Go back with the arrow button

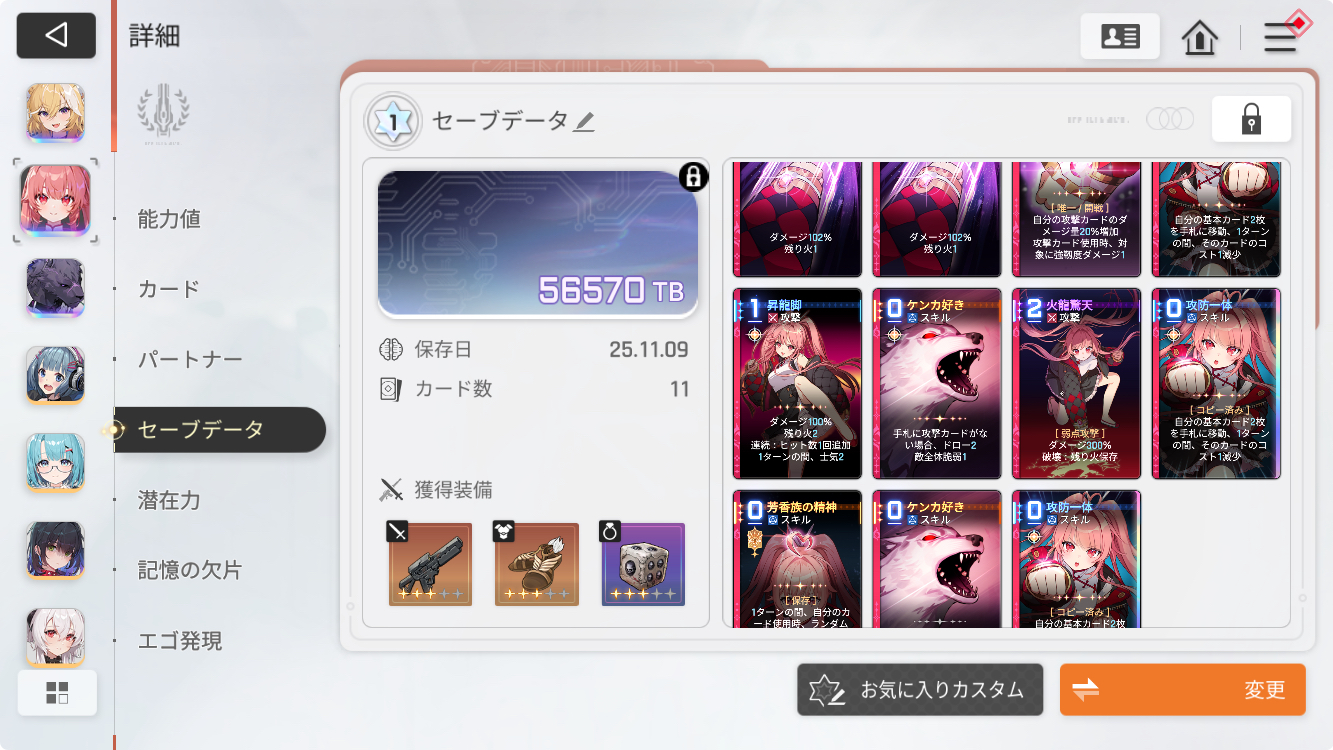click(x=56, y=36)
